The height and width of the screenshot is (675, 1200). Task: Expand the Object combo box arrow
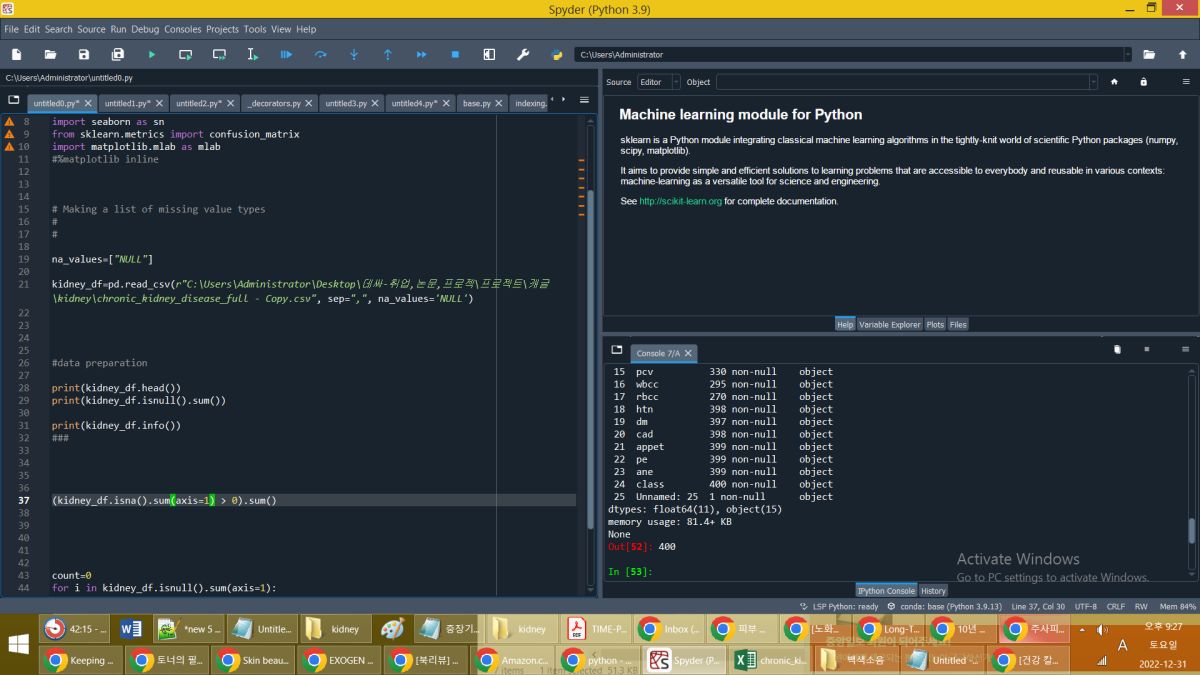coord(1092,82)
